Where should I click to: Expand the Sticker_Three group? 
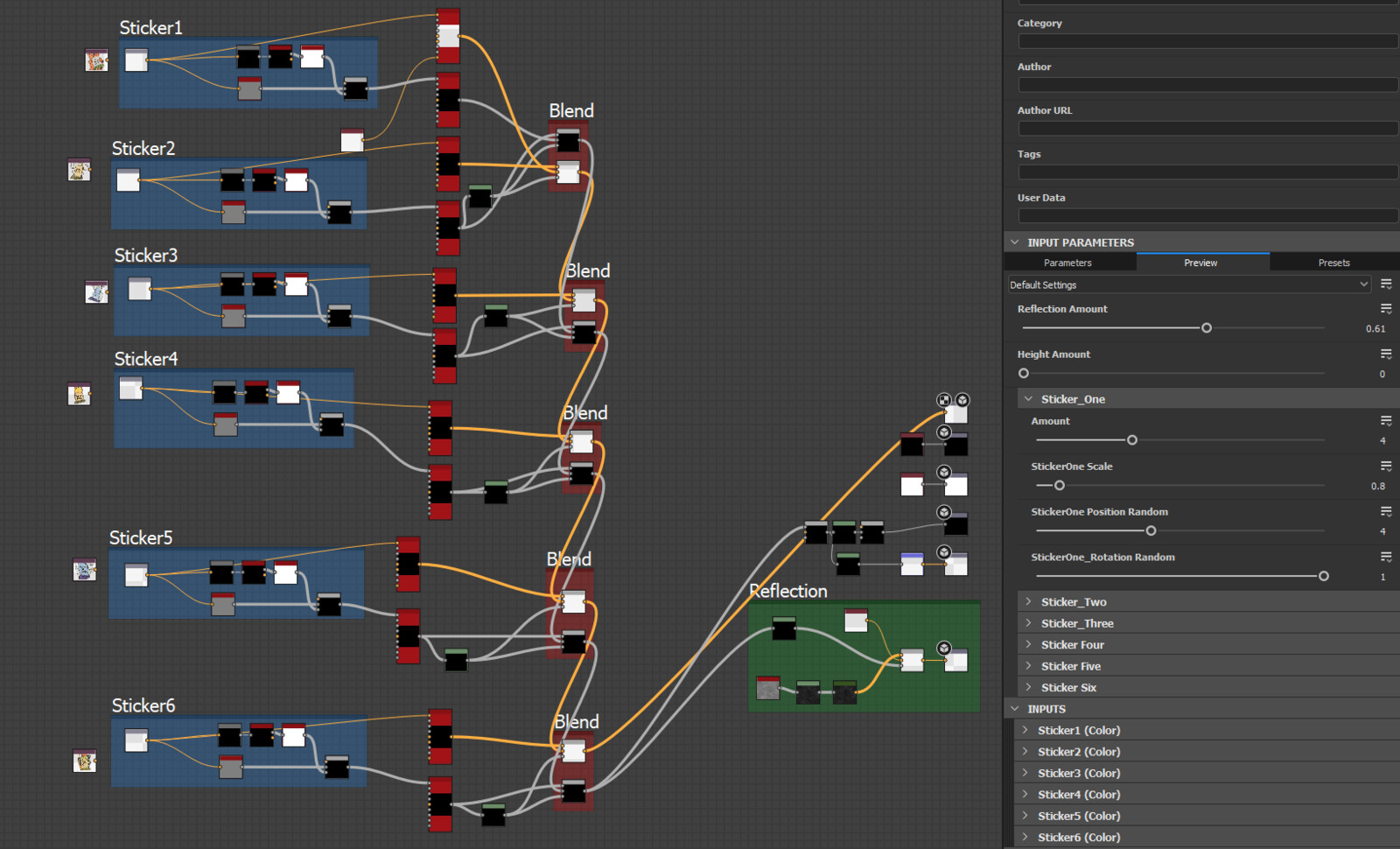pyautogui.click(x=1029, y=623)
